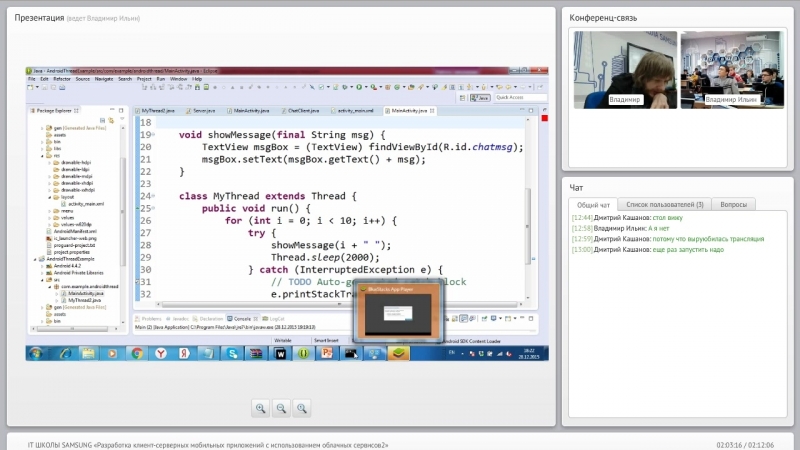Open Skype from the Windows taskbar
Screen dimensions: 800x450
(x=234, y=354)
